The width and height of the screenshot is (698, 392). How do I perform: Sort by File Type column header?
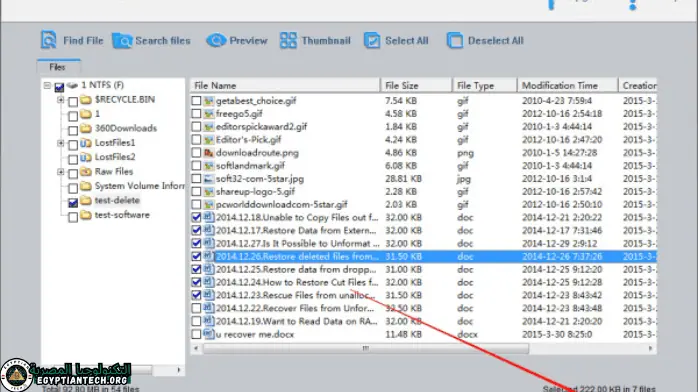(x=485, y=85)
